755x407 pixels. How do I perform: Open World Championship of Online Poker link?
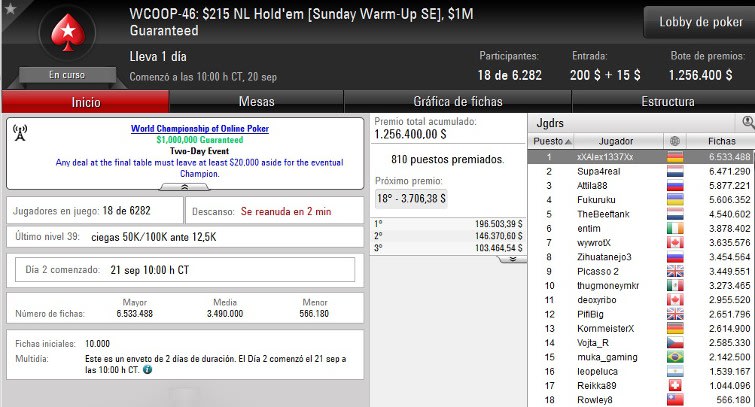coord(200,129)
